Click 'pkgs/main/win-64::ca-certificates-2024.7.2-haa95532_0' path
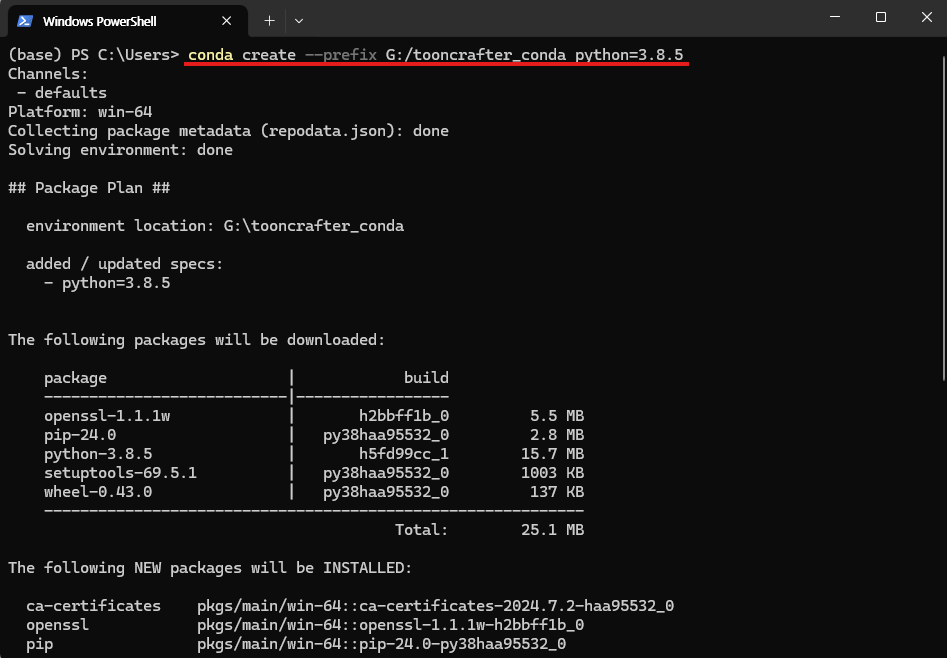Screen dimensions: 947x658 click(x=435, y=606)
